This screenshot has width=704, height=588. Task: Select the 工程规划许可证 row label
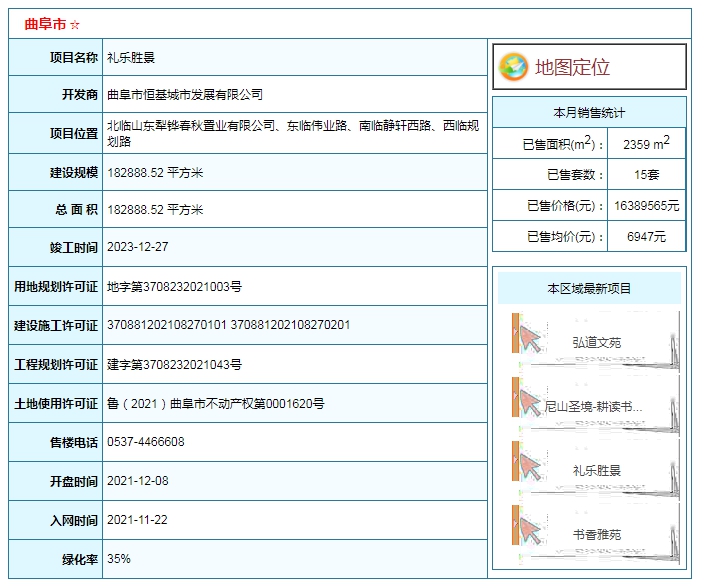pos(56,364)
